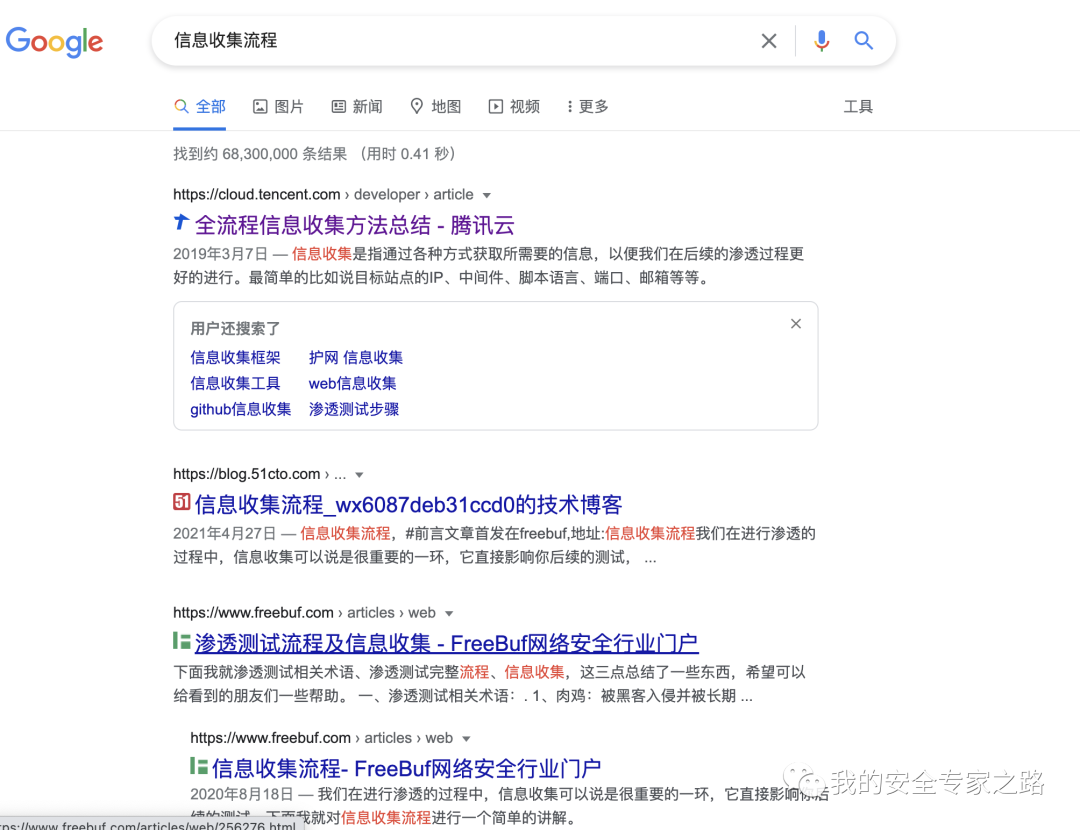
Task: Search related term 信息收集框架
Action: (x=236, y=357)
